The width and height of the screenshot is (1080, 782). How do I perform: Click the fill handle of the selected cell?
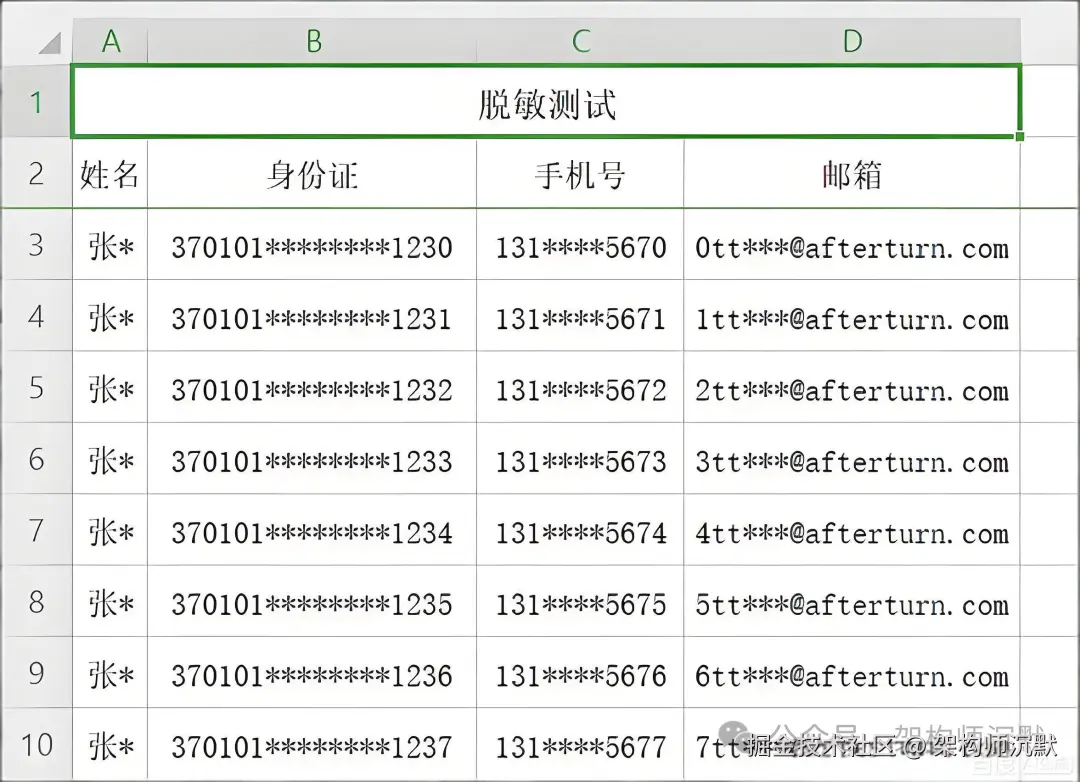point(1019,136)
